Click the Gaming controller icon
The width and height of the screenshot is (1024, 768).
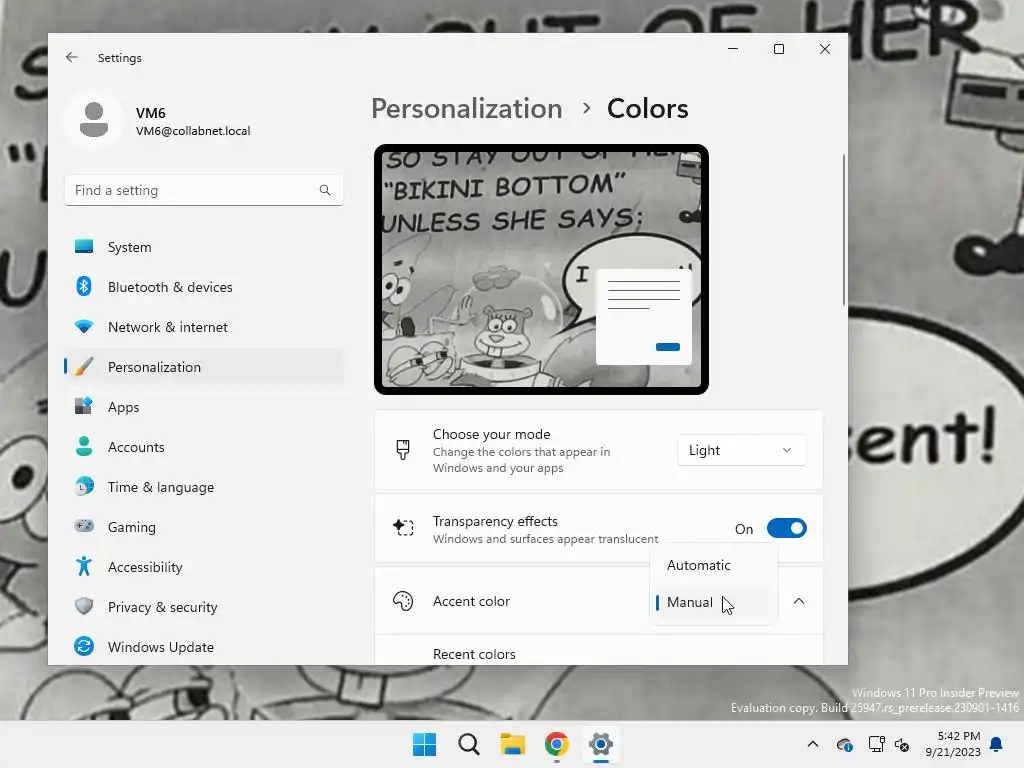(x=84, y=526)
